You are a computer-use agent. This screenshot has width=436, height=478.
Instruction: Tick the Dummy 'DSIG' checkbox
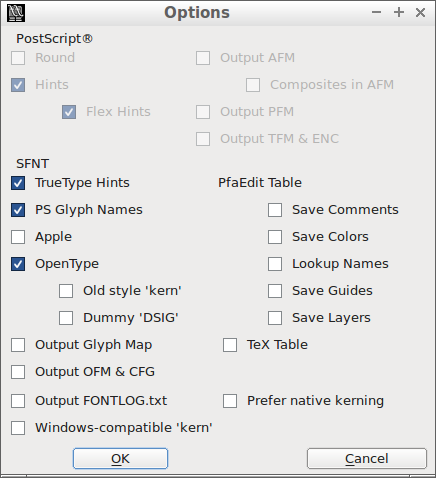[66, 318]
